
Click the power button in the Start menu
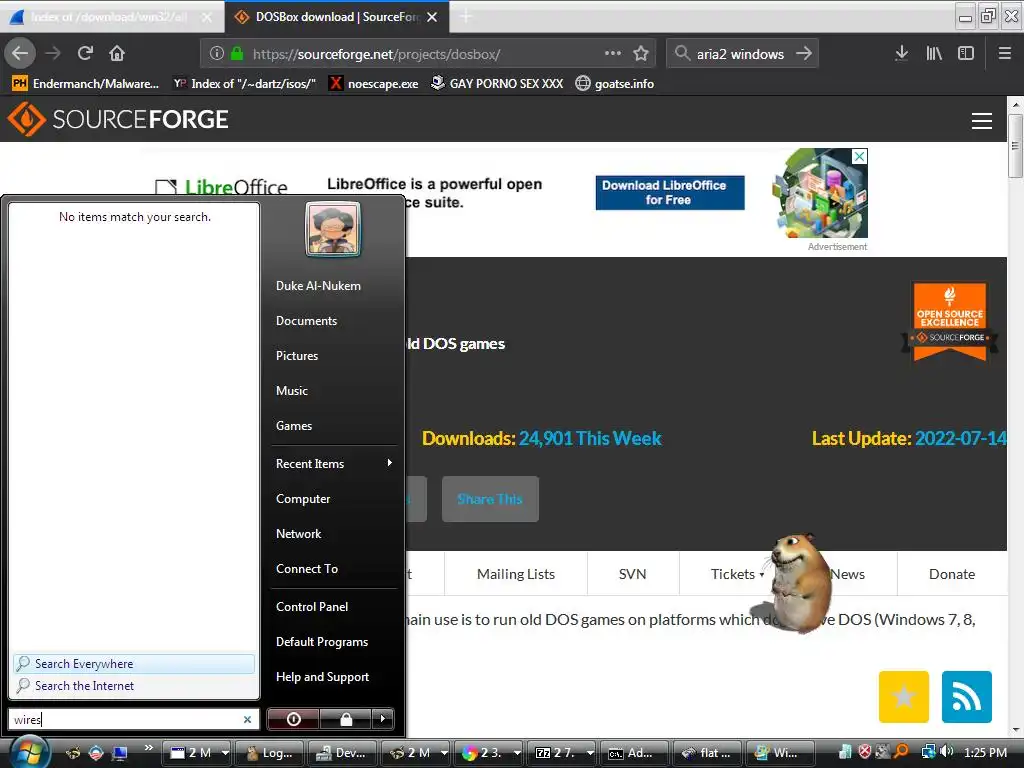tap(294, 719)
